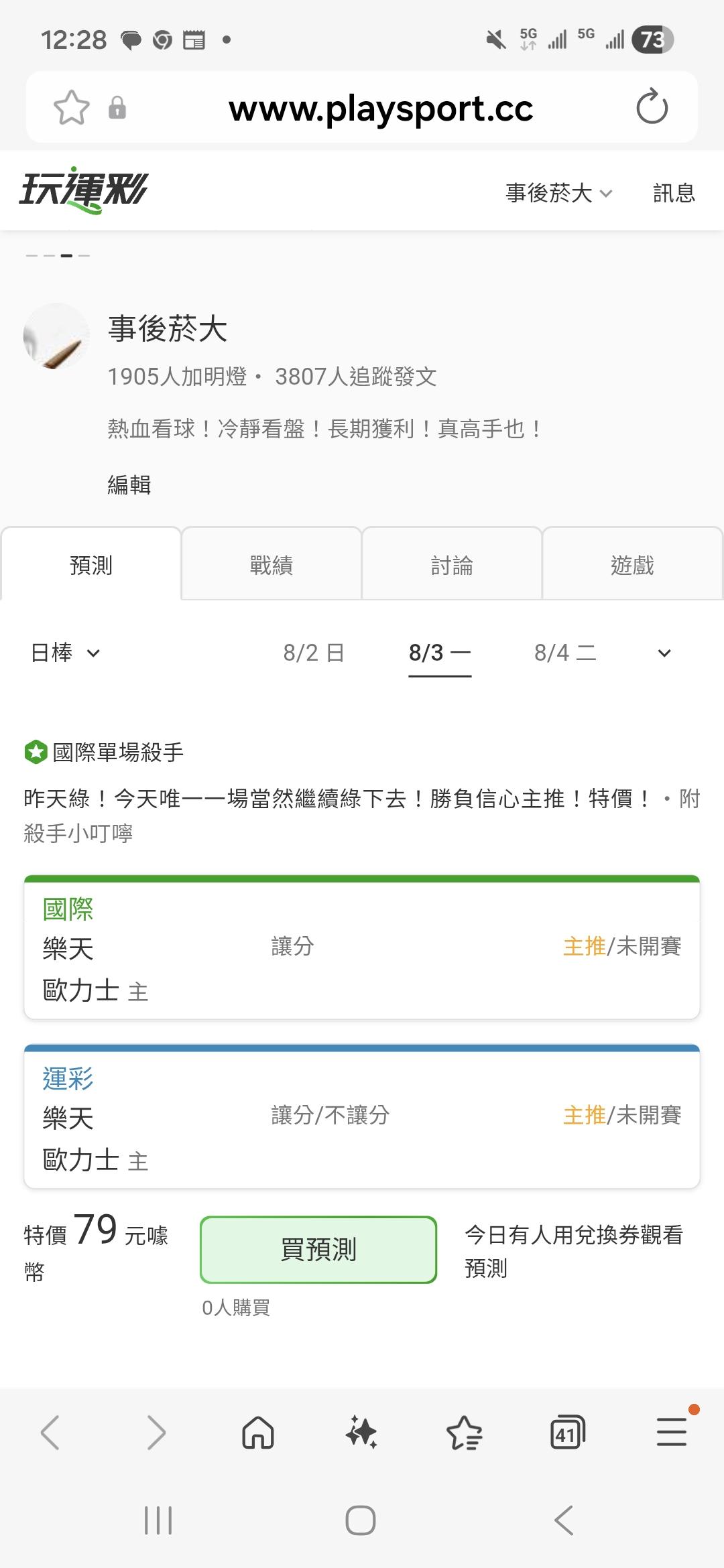Open the 玩運彩 logo homepage
This screenshot has width=724, height=1568.
click(83, 191)
